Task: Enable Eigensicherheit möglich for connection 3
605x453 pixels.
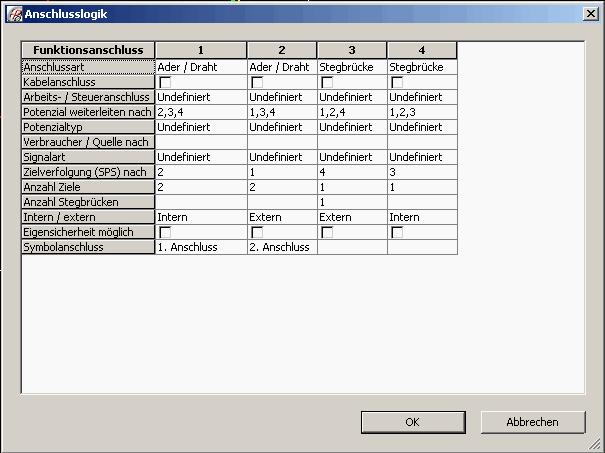Action: [x=327, y=232]
